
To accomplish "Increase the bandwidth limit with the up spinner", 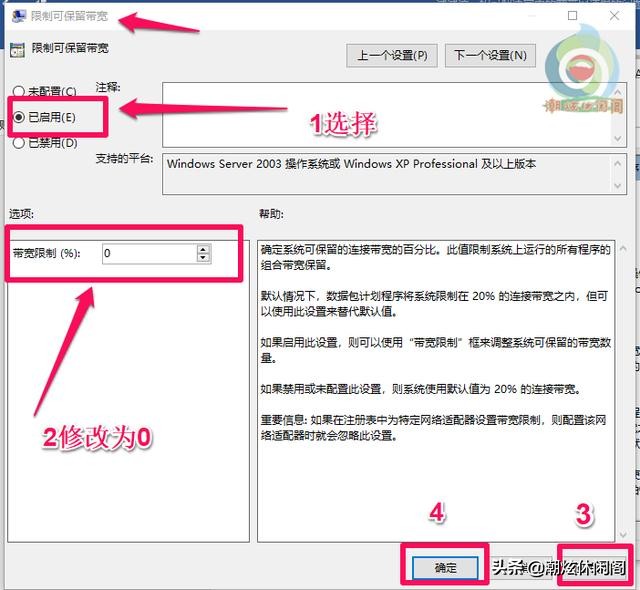I will click(203, 249).
